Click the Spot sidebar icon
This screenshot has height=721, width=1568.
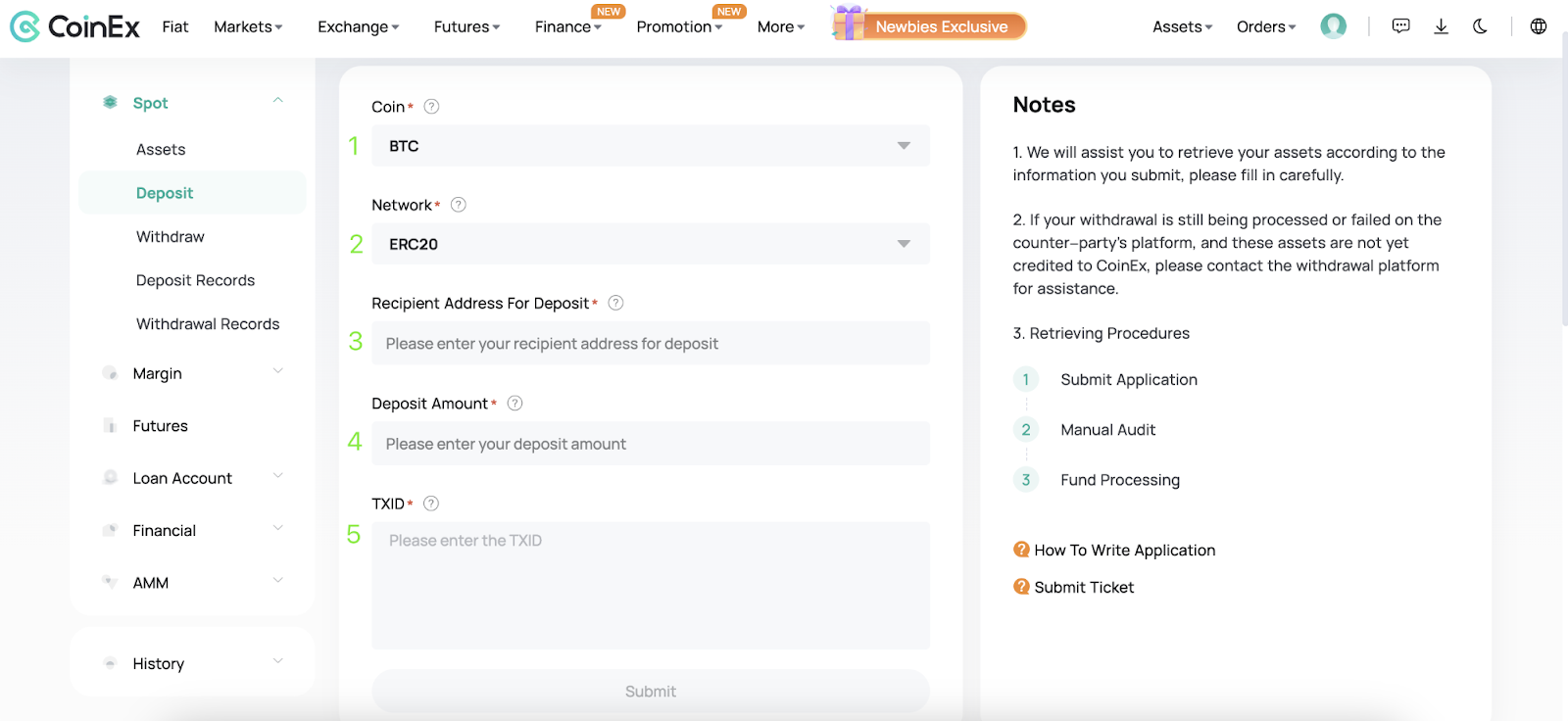[x=110, y=102]
